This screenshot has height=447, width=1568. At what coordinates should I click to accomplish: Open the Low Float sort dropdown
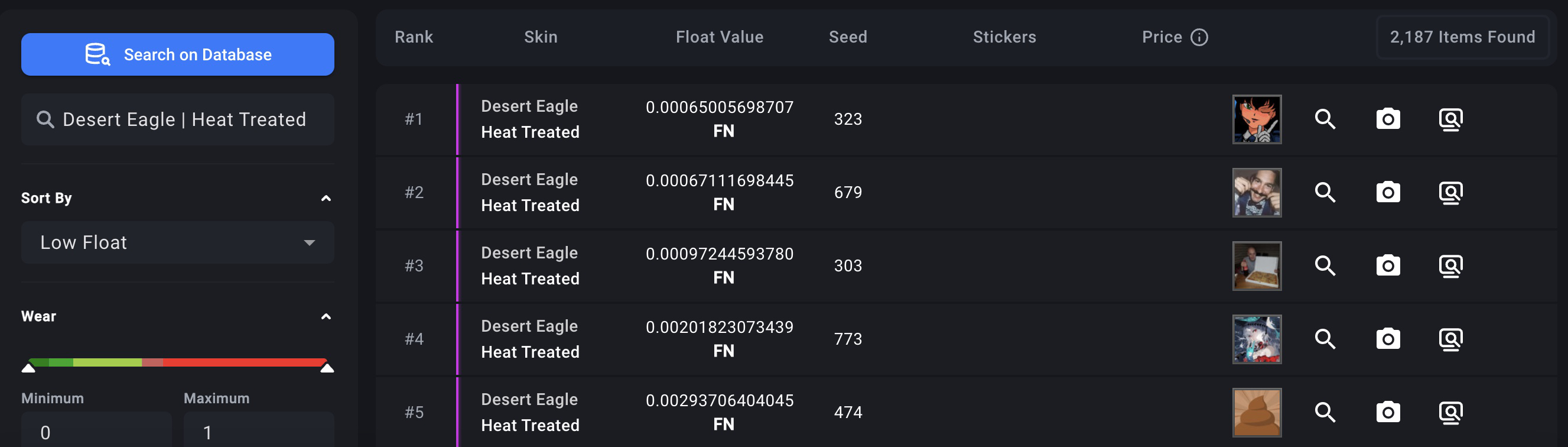177,243
